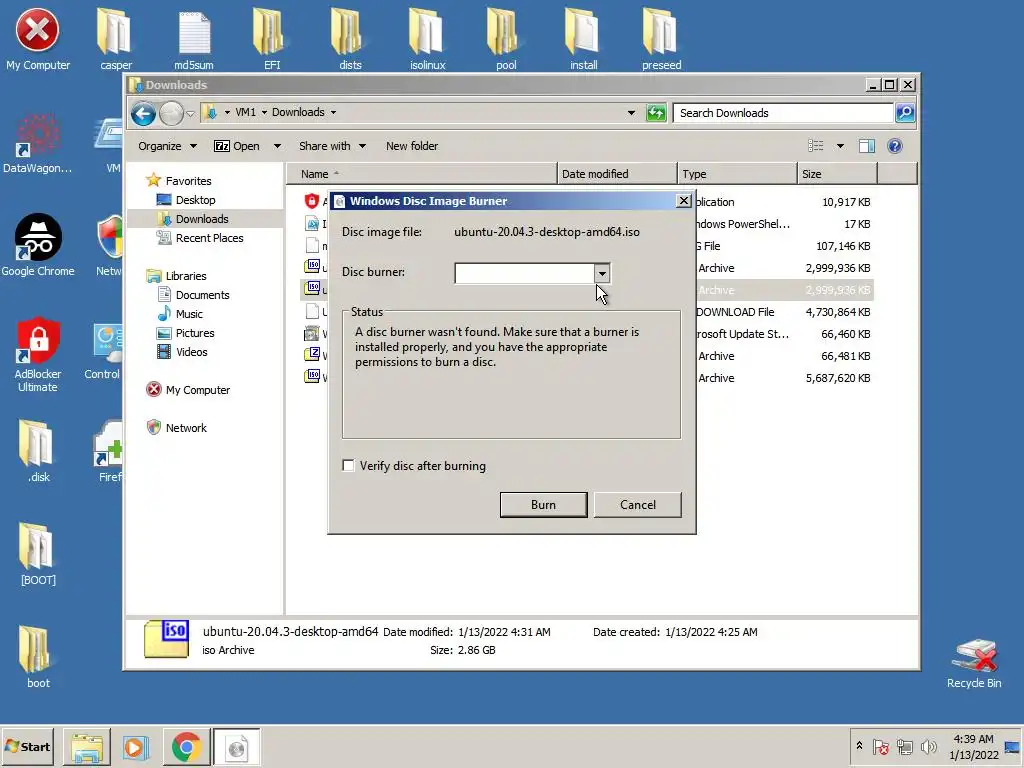Change view layout icon in Explorer
The height and width of the screenshot is (768, 1024).
click(816, 146)
